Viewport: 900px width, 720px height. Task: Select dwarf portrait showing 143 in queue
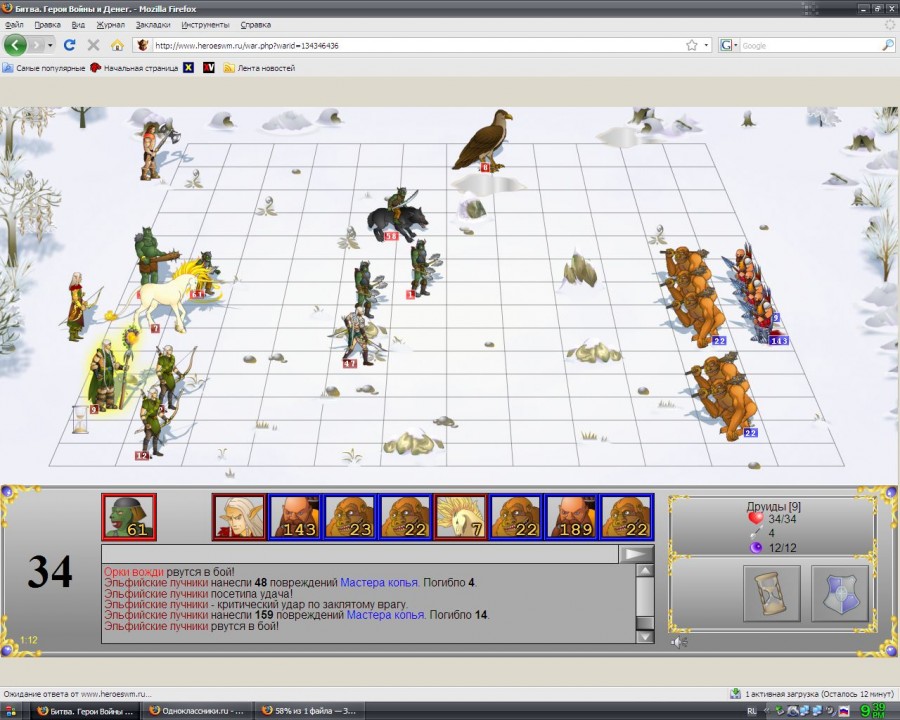294,517
